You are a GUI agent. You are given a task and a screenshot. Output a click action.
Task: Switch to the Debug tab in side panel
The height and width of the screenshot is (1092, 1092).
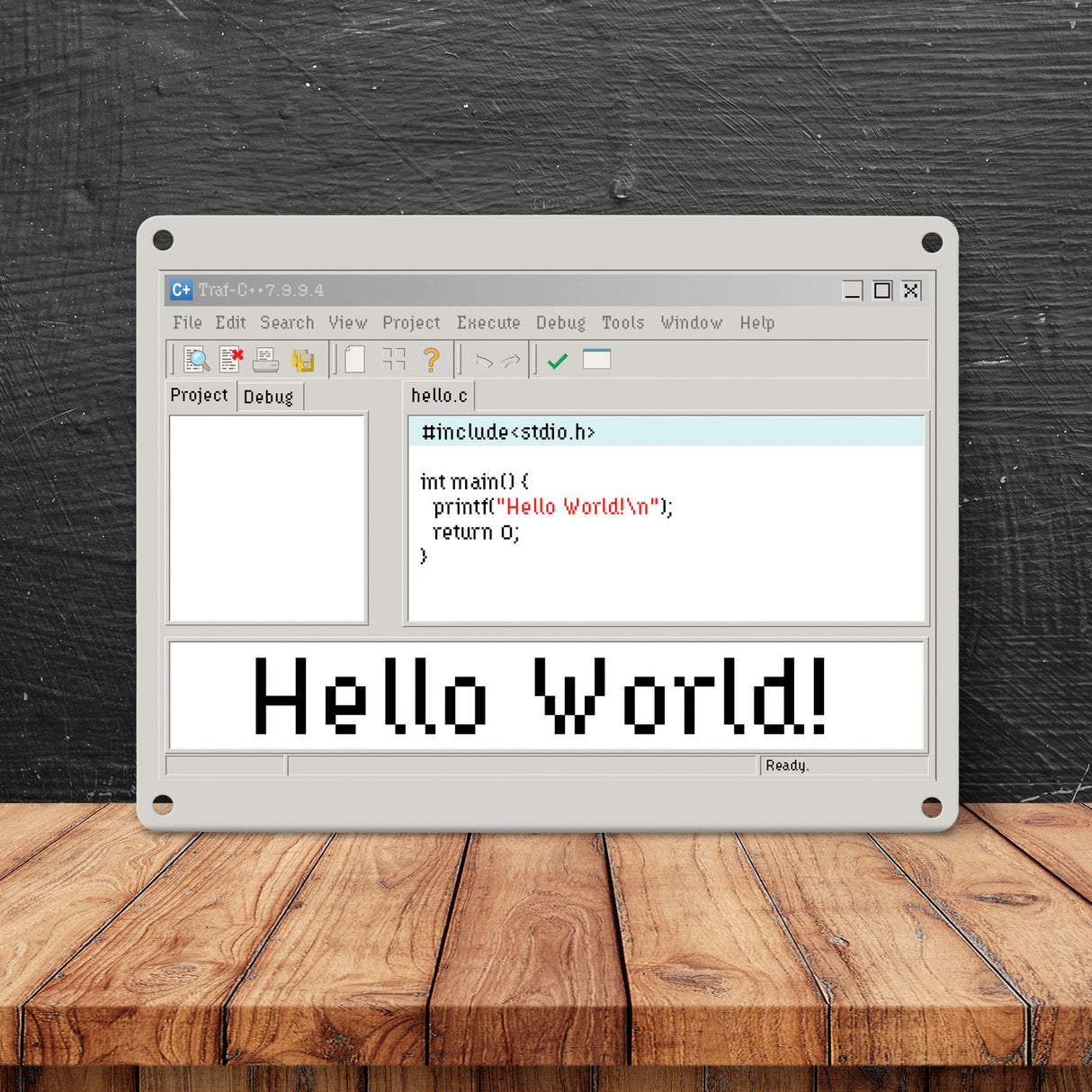pyautogui.click(x=268, y=397)
